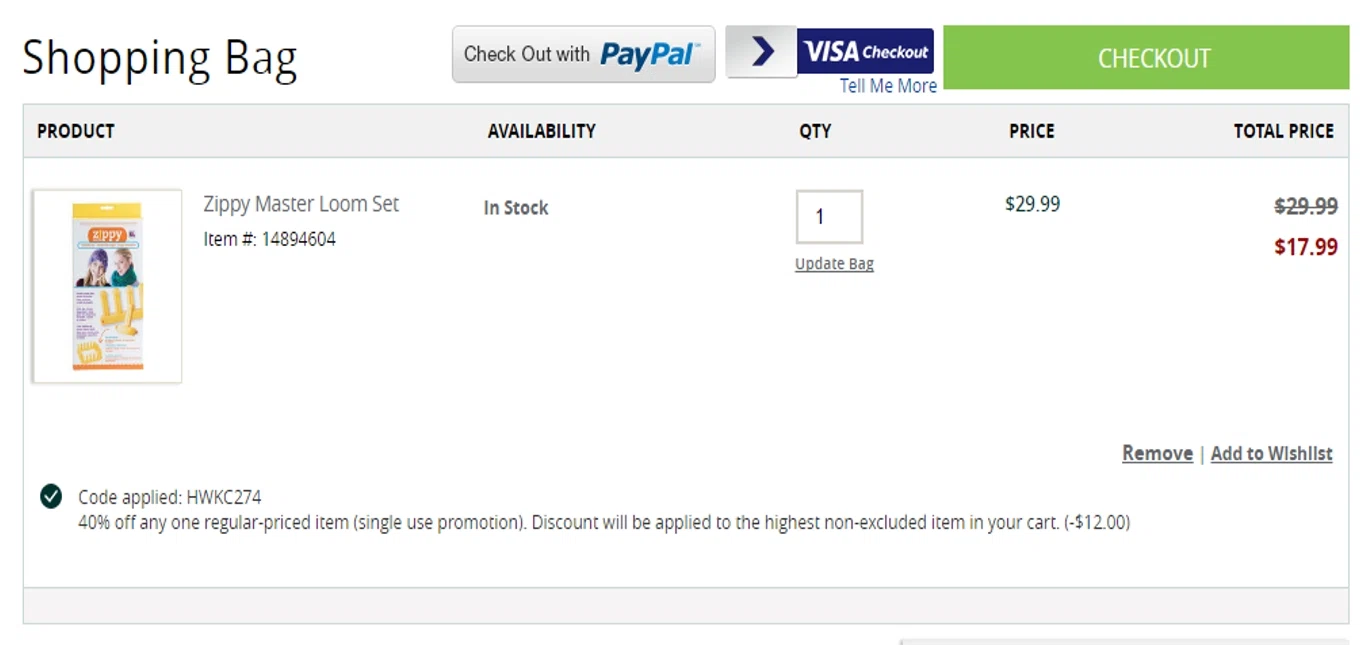The image size is (1363, 645).
Task: Click the Zippy Master Loom Set thumbnail
Action: click(107, 286)
